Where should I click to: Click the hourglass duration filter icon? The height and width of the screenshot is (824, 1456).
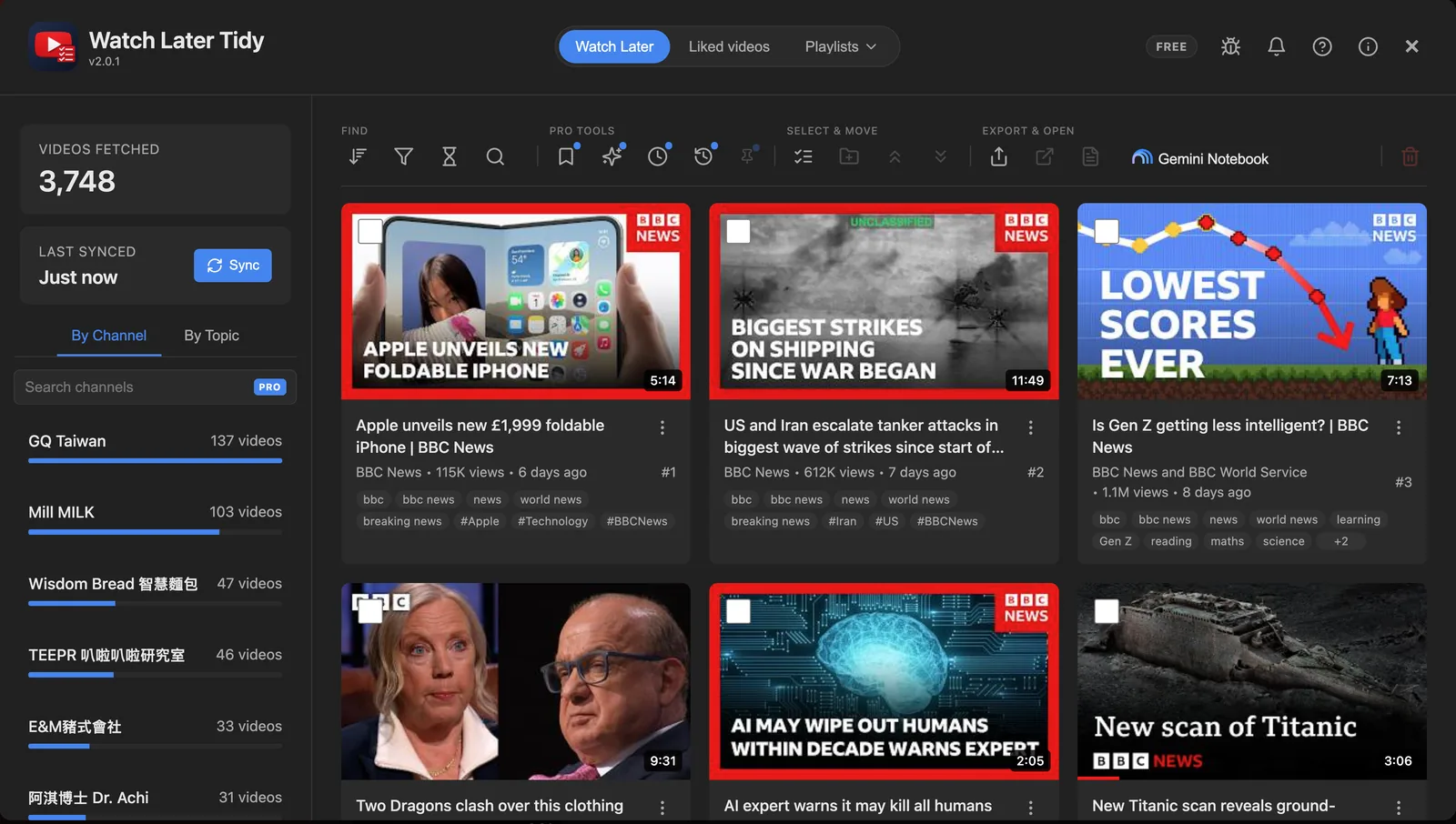(449, 156)
